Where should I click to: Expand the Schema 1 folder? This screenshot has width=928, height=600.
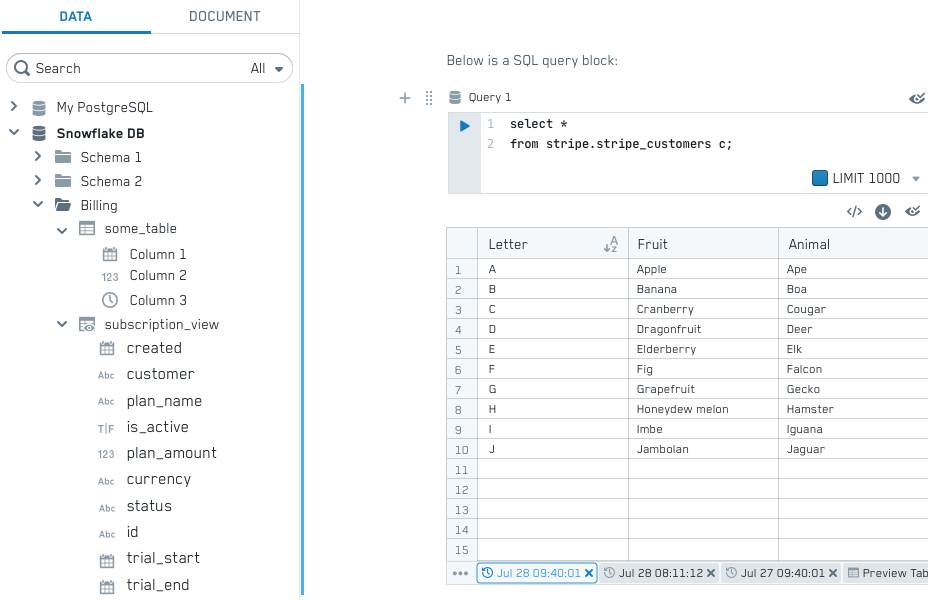38,157
